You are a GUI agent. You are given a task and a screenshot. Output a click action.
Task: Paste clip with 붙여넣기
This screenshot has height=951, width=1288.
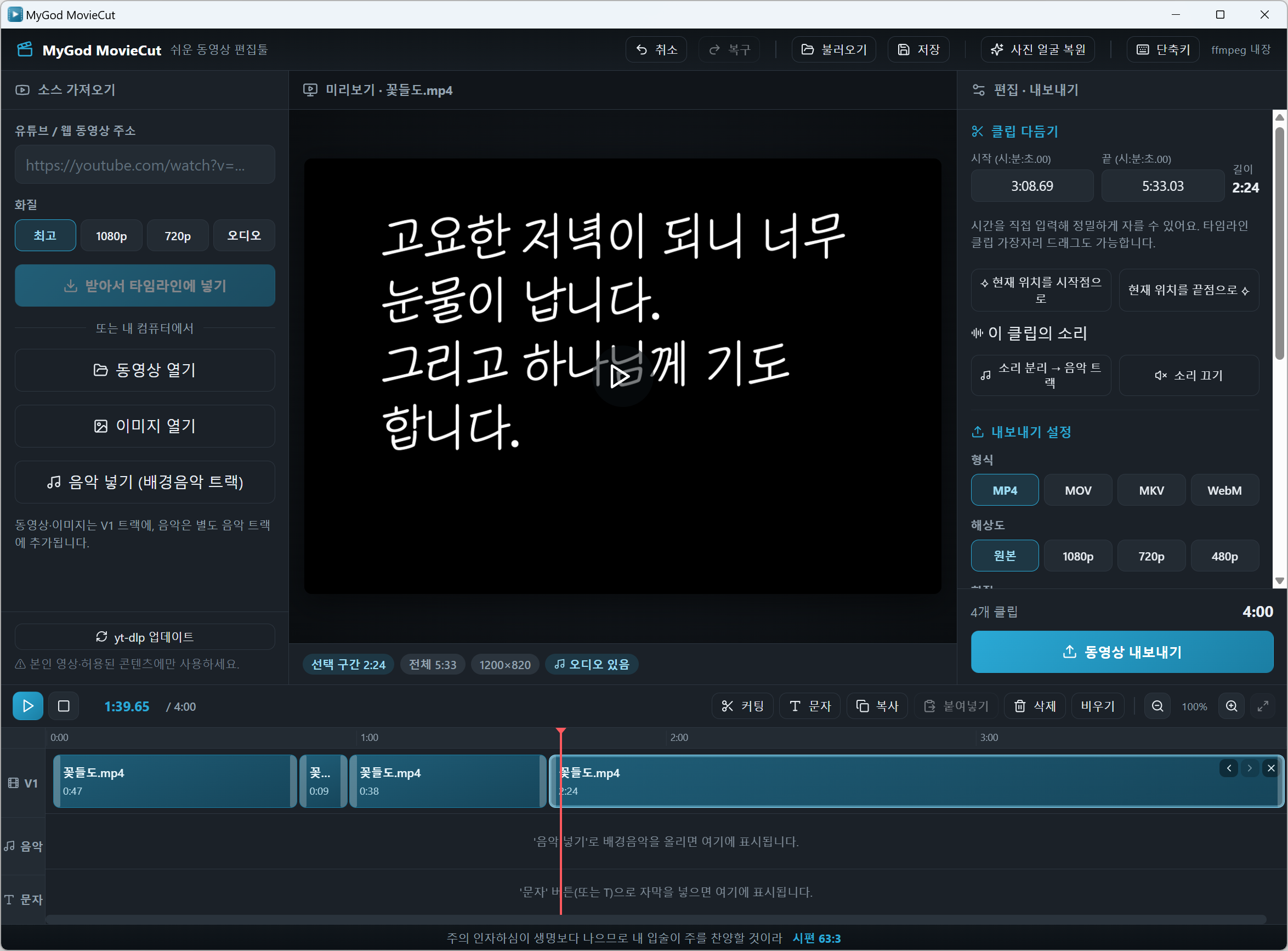pyautogui.click(x=956, y=706)
